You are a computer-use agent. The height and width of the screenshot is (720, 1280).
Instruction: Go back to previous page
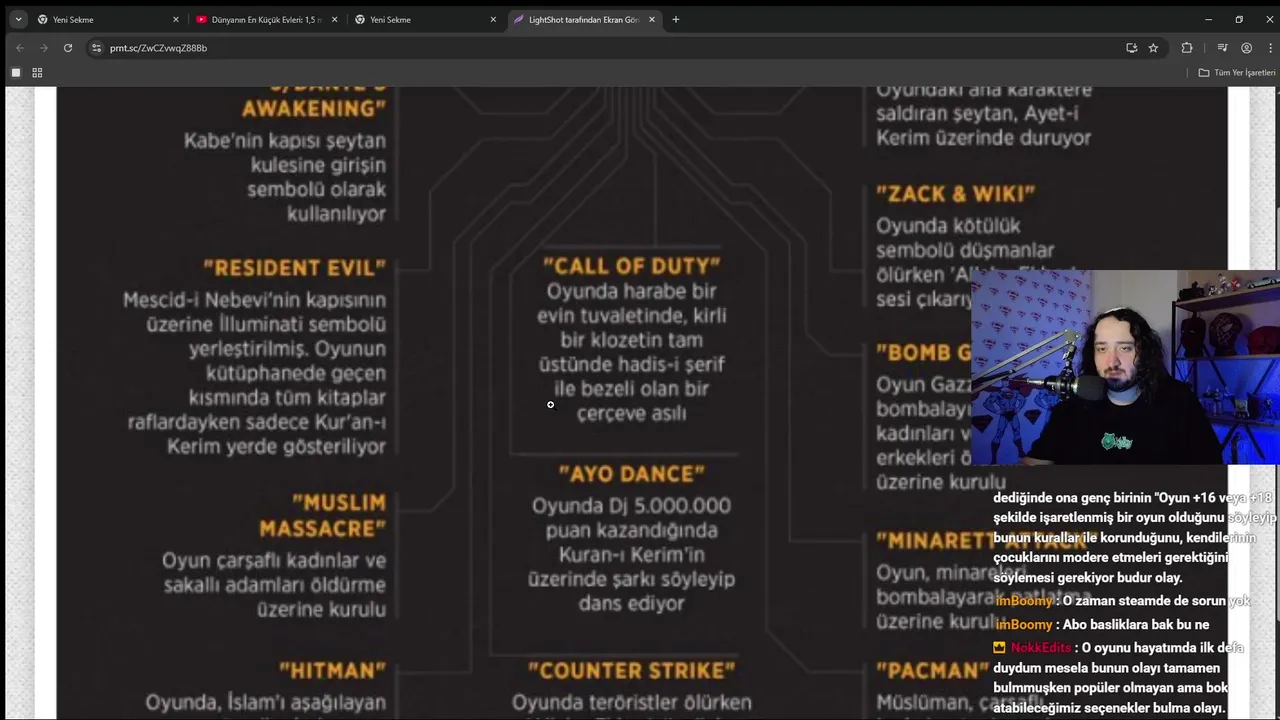[x=19, y=48]
